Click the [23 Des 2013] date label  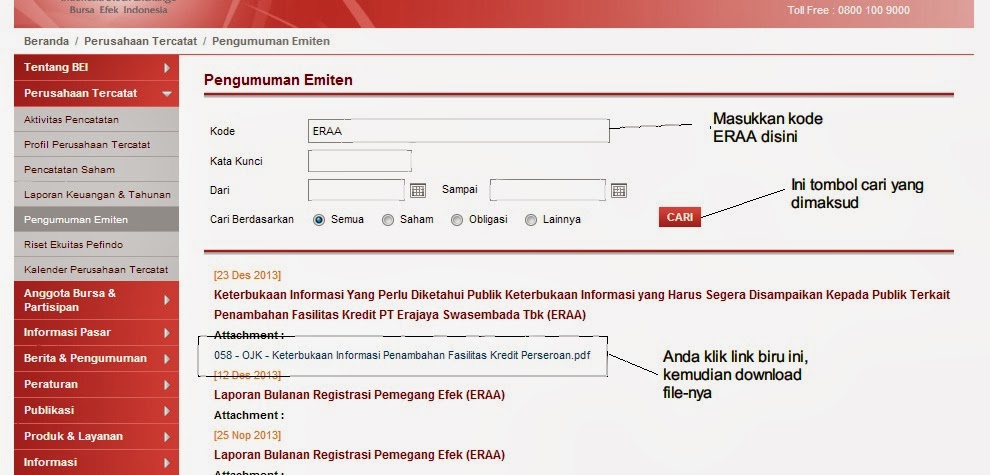(x=248, y=275)
